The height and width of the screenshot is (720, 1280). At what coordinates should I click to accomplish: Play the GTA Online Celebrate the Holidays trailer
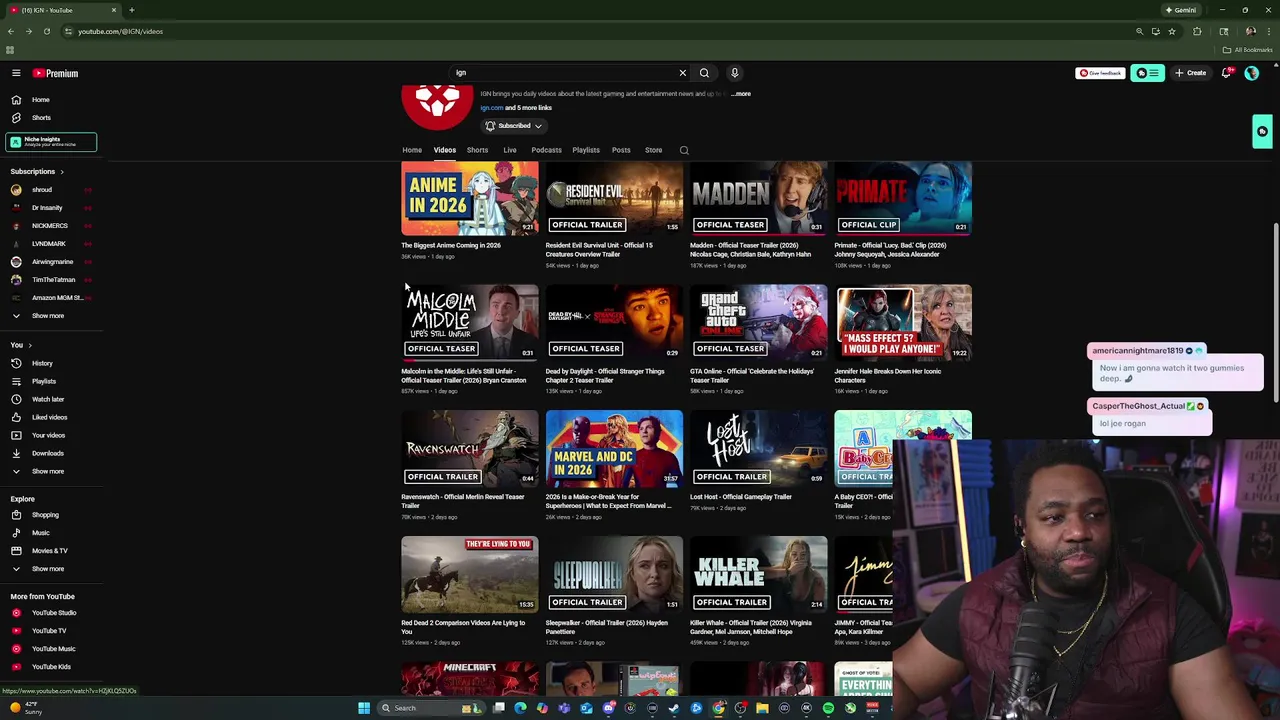pyautogui.click(x=758, y=323)
